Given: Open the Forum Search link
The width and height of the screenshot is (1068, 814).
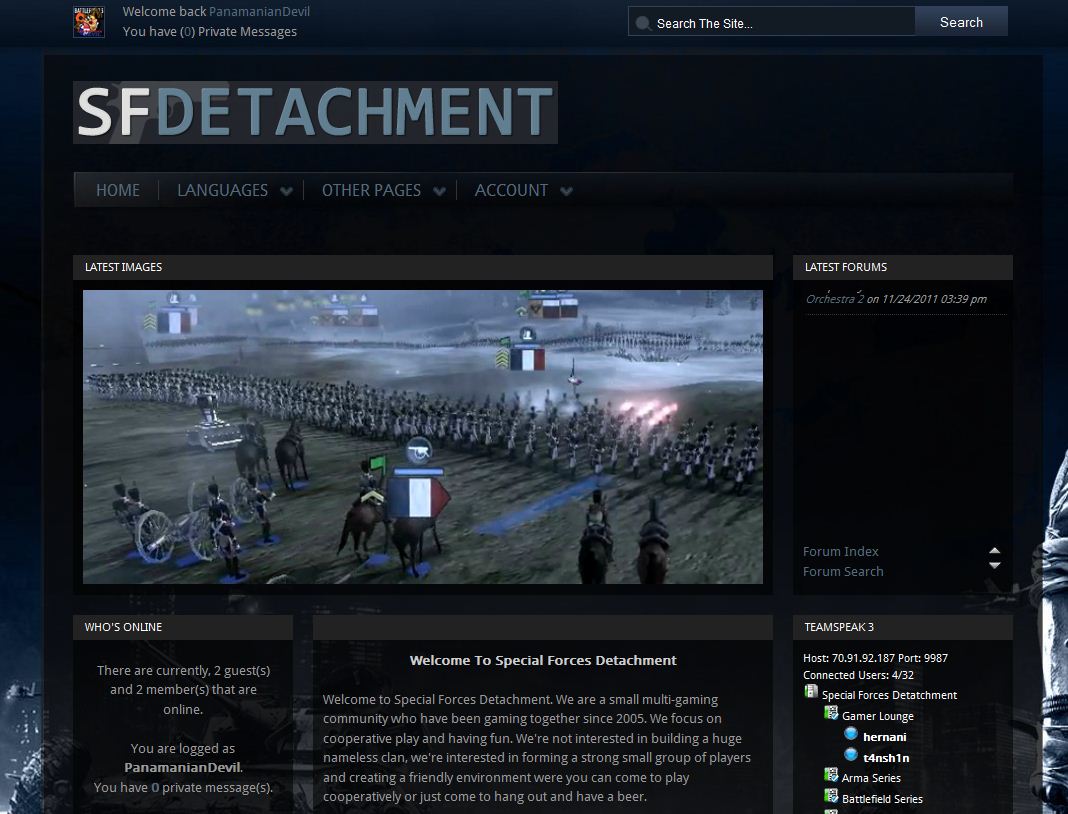Looking at the screenshot, I should point(843,572).
